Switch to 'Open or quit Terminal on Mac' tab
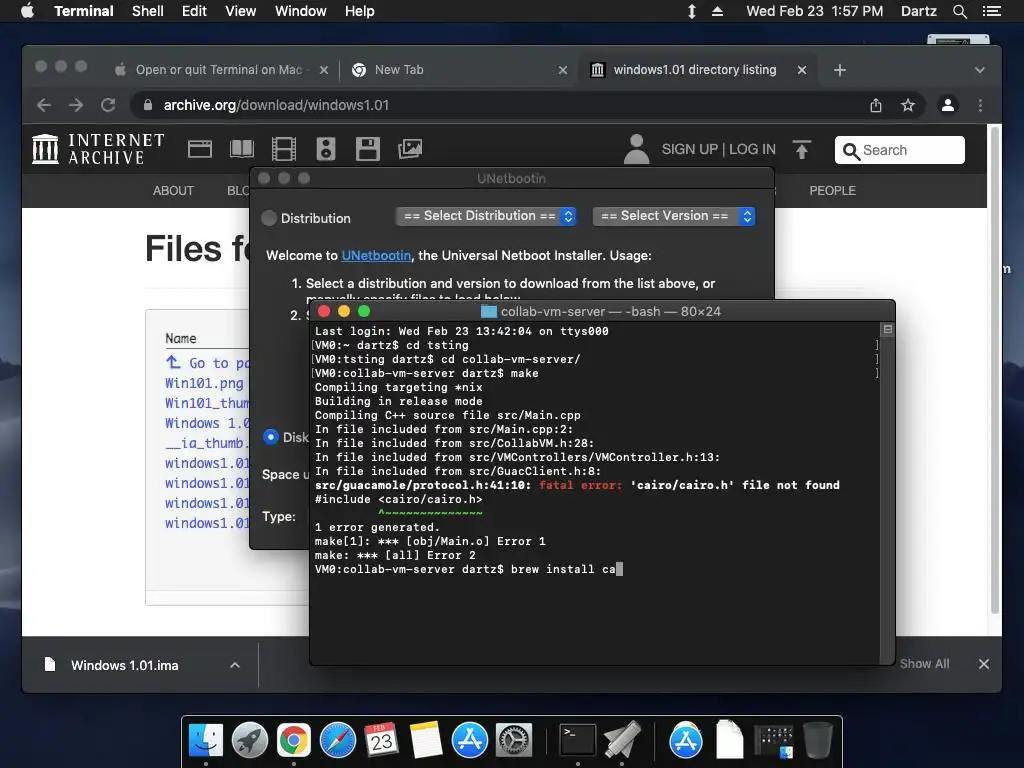The width and height of the screenshot is (1024, 768). coord(221,70)
